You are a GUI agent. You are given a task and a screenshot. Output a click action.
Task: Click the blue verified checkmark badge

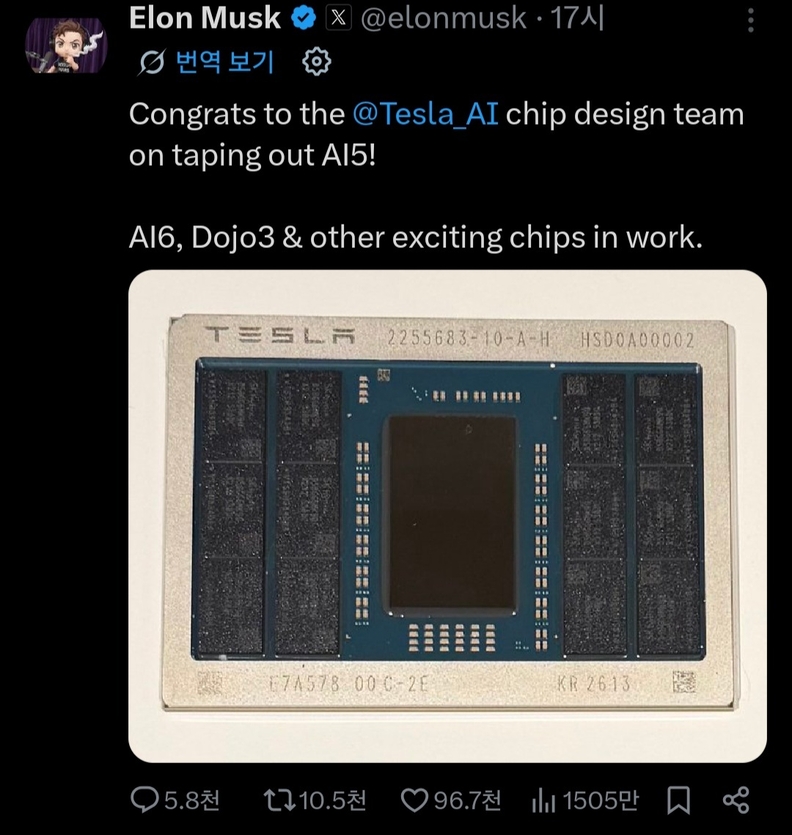[x=304, y=20]
